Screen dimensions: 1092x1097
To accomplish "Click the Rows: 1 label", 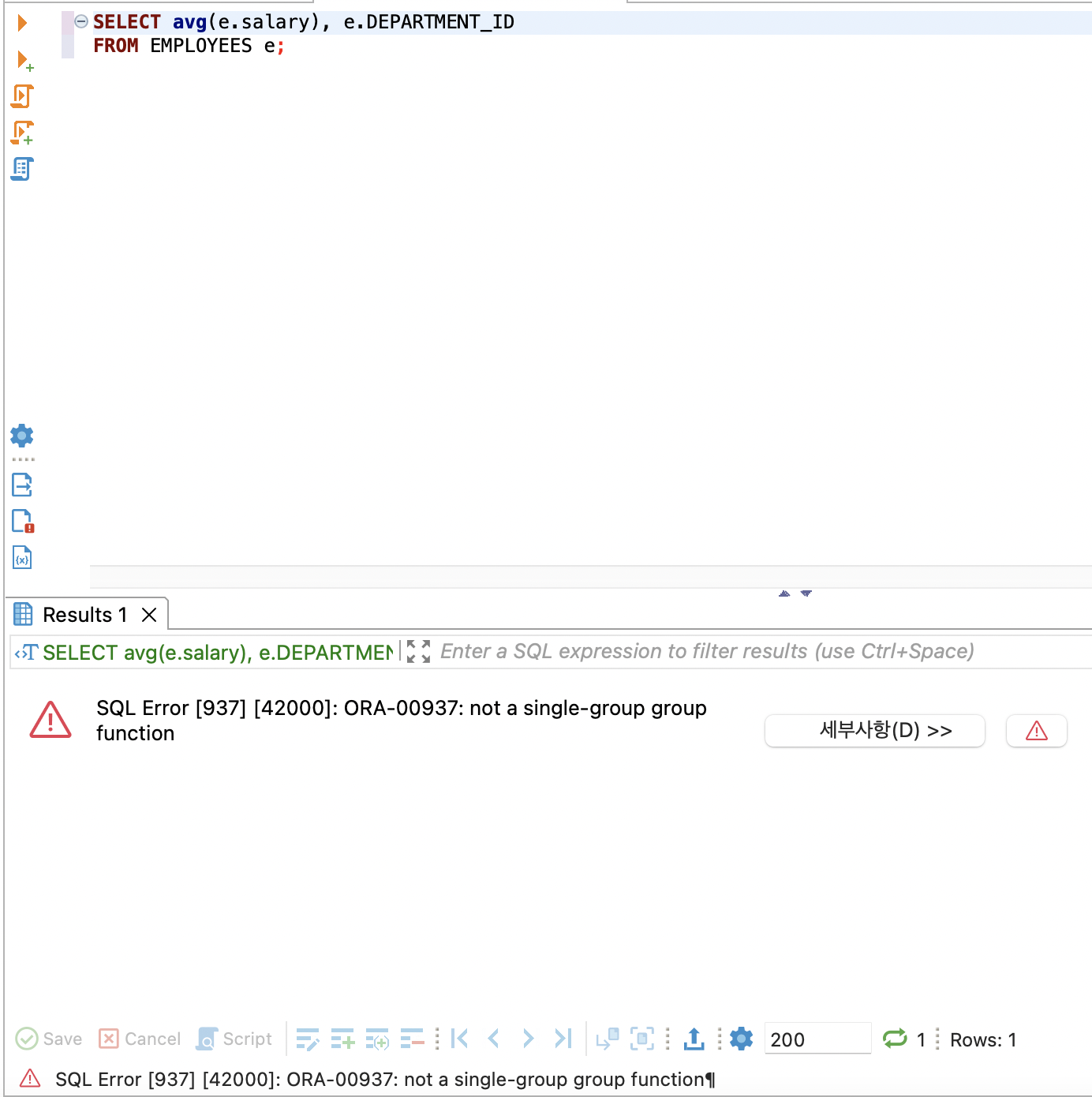I will pyautogui.click(x=983, y=1040).
